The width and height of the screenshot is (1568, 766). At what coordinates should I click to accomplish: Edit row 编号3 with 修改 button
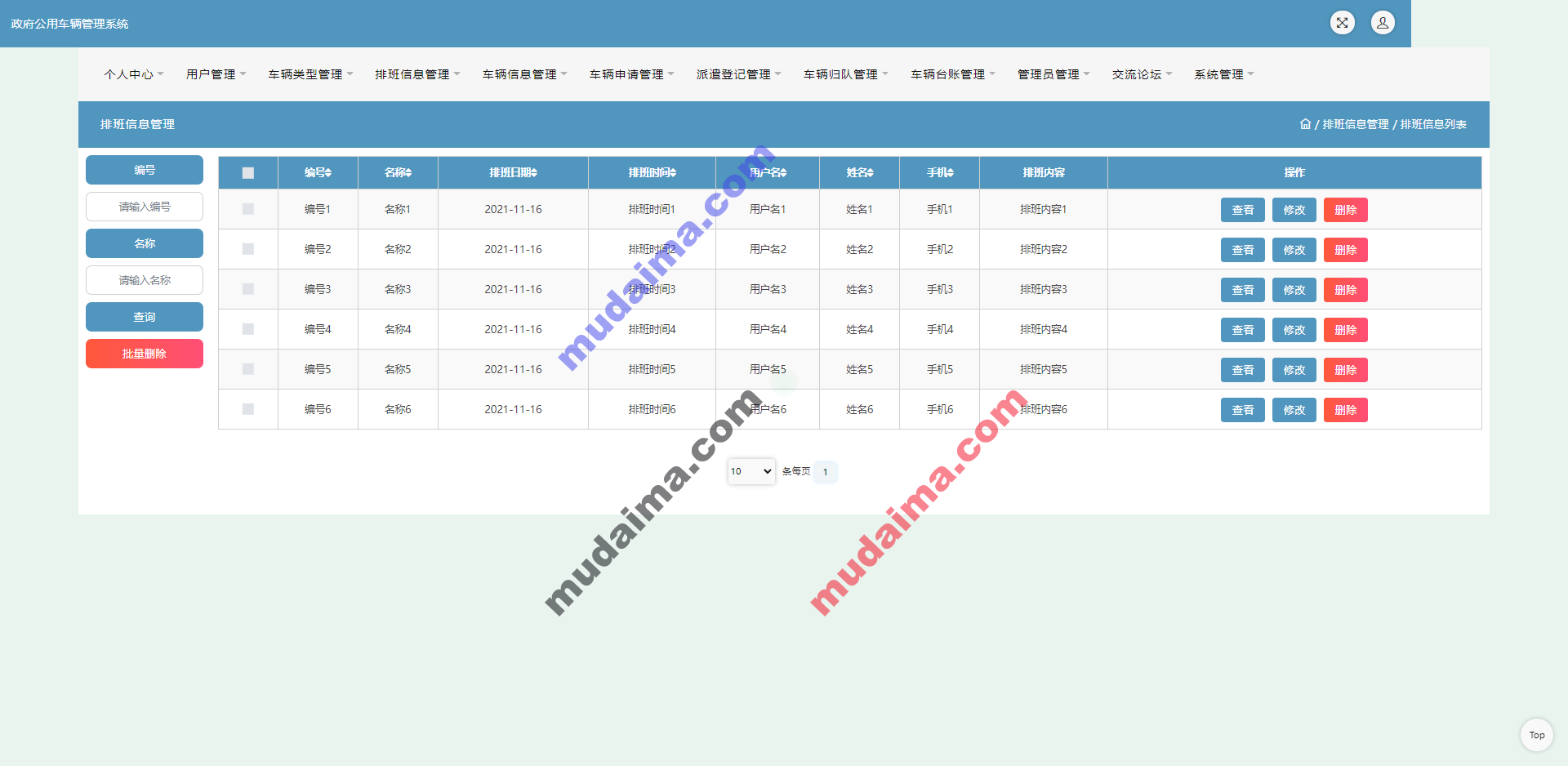1294,290
